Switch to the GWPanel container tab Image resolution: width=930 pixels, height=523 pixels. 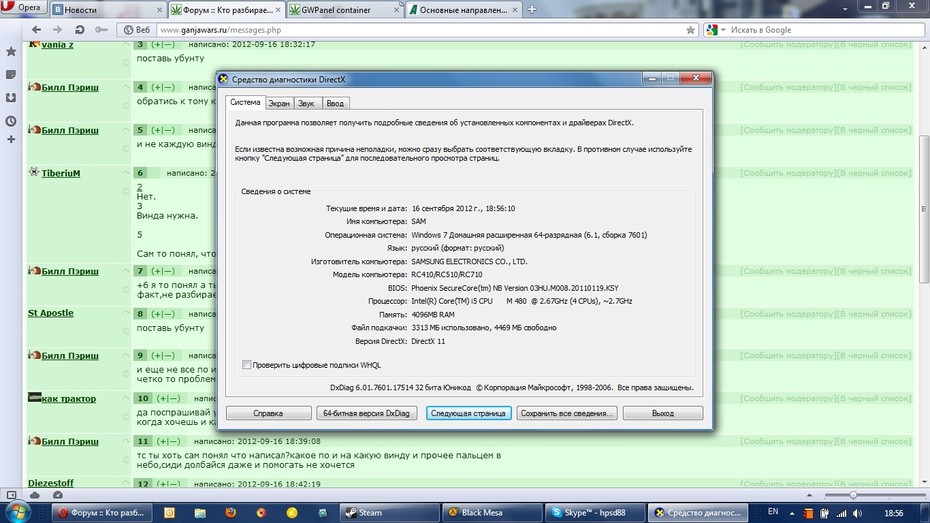click(x=344, y=10)
